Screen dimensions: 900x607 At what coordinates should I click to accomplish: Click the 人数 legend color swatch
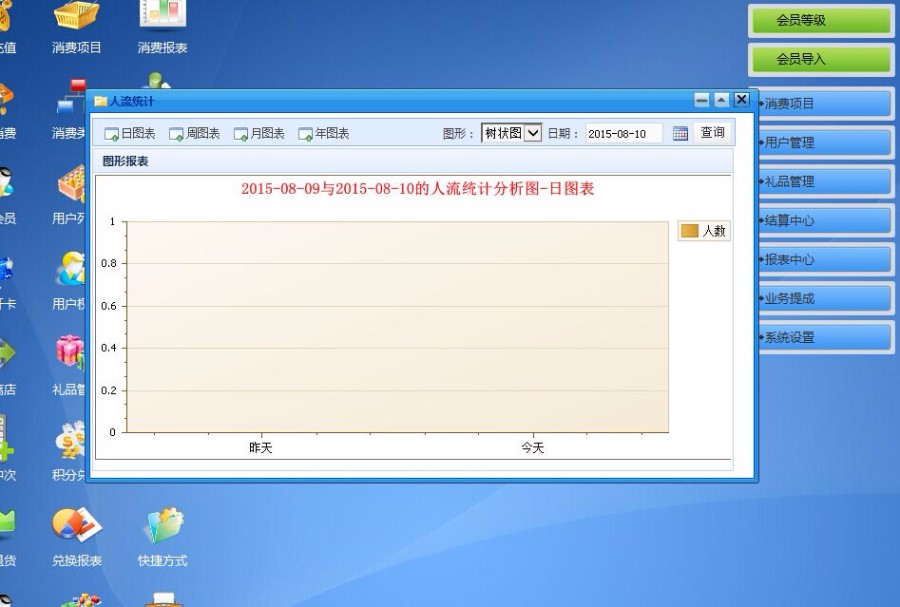point(688,229)
